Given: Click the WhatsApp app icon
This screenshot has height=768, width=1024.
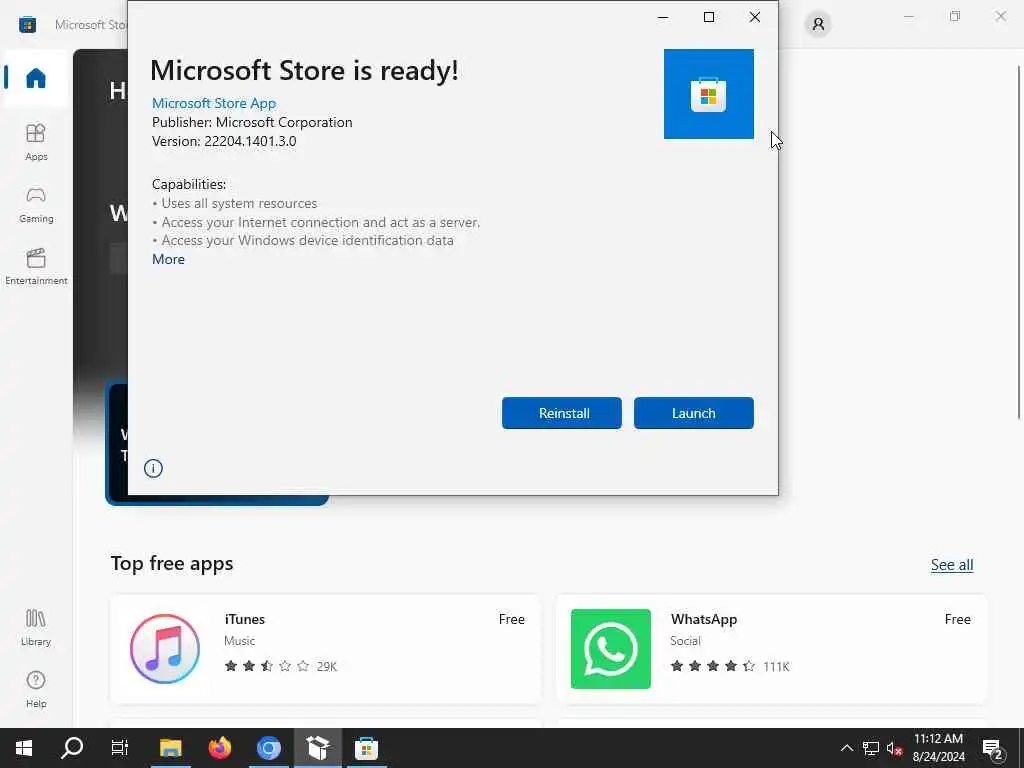Looking at the screenshot, I should click(611, 649).
